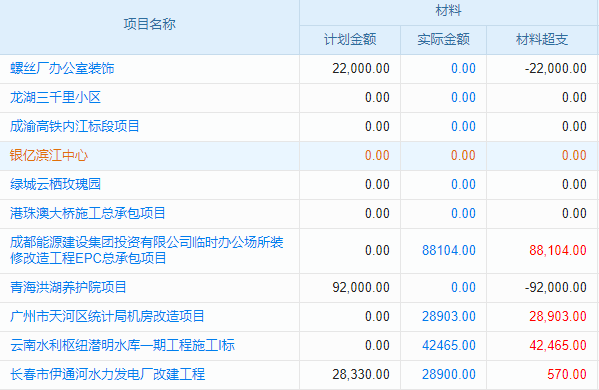Click actual amount 0.00 for 绿城云栖玫瑰园
Image resolution: width=599 pixels, height=390 pixels.
point(463,184)
